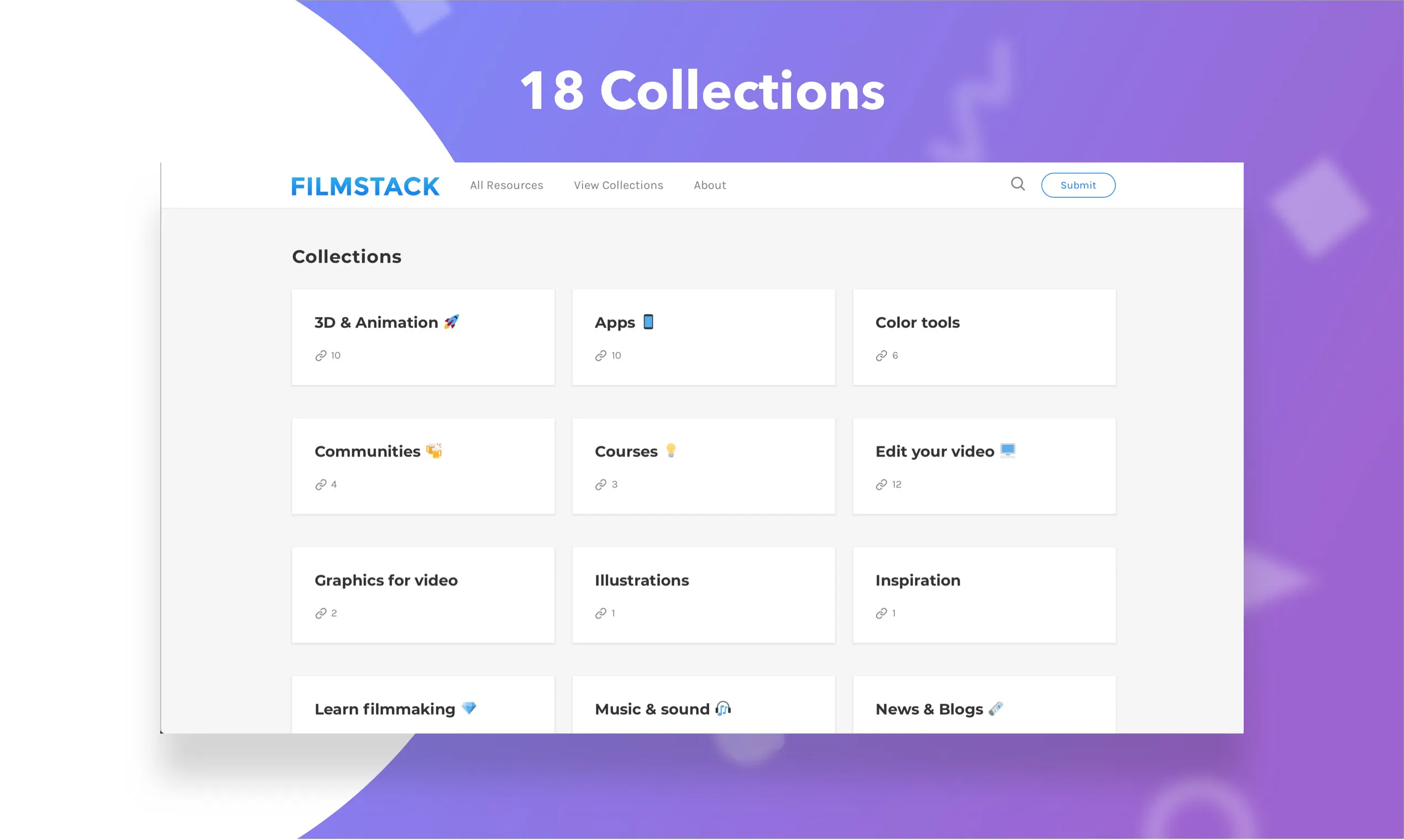
Task: Click the resource count 2 on Graphics for video
Action: 334,613
